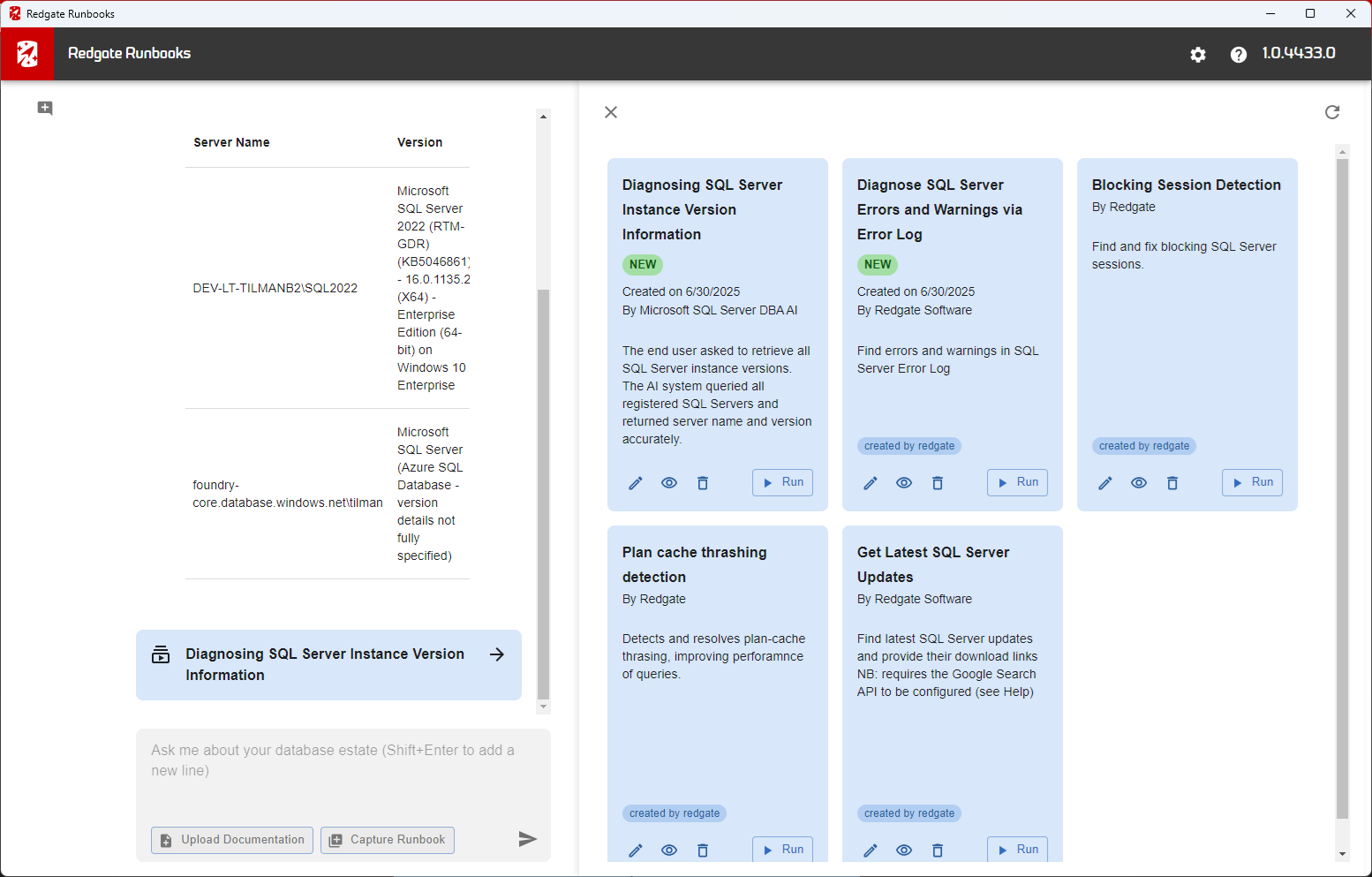
Task: Open the settings gear in header
Action: (x=1197, y=55)
